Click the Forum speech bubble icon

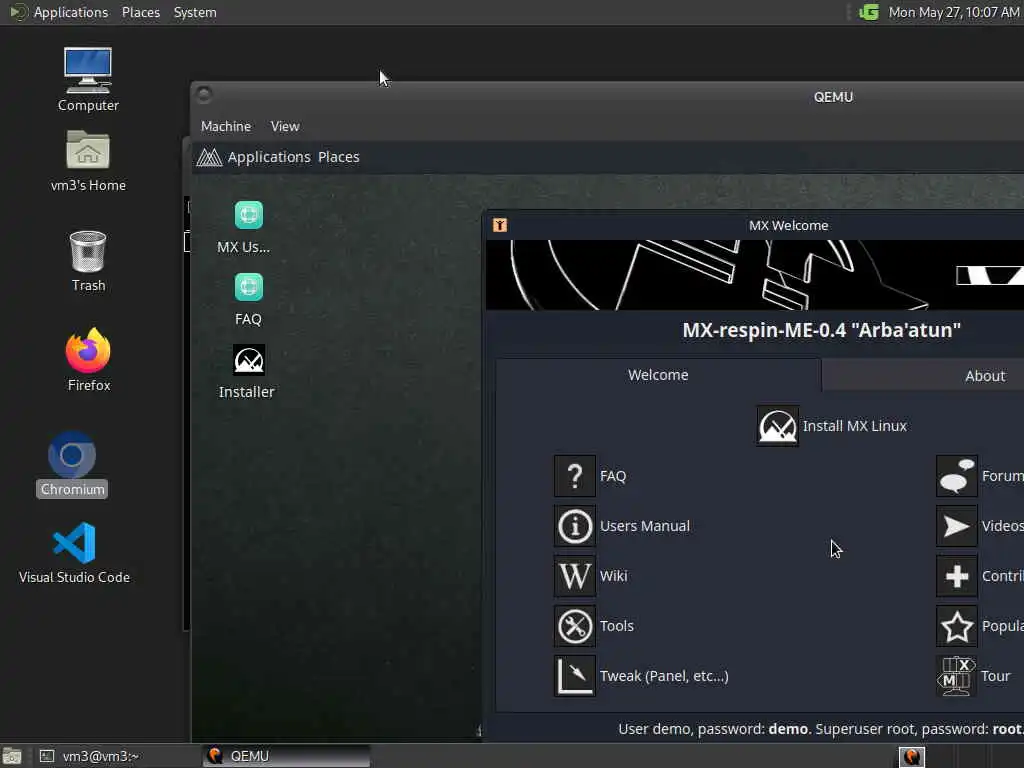click(x=957, y=476)
